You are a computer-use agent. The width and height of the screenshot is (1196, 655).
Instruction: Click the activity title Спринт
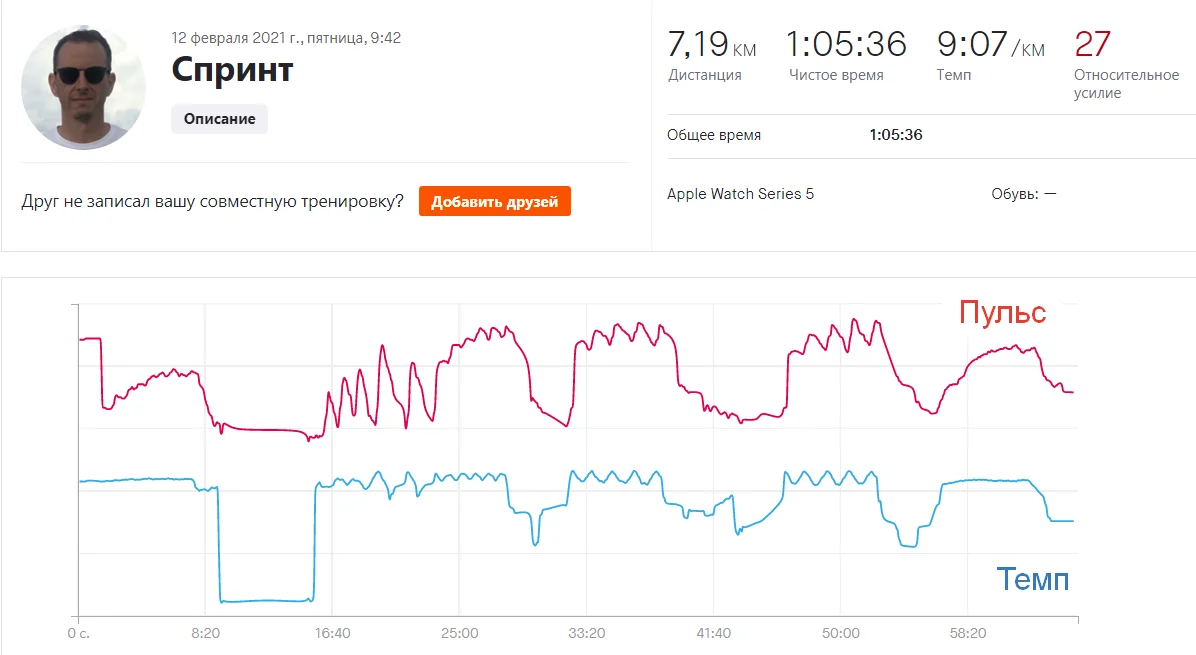[x=232, y=69]
